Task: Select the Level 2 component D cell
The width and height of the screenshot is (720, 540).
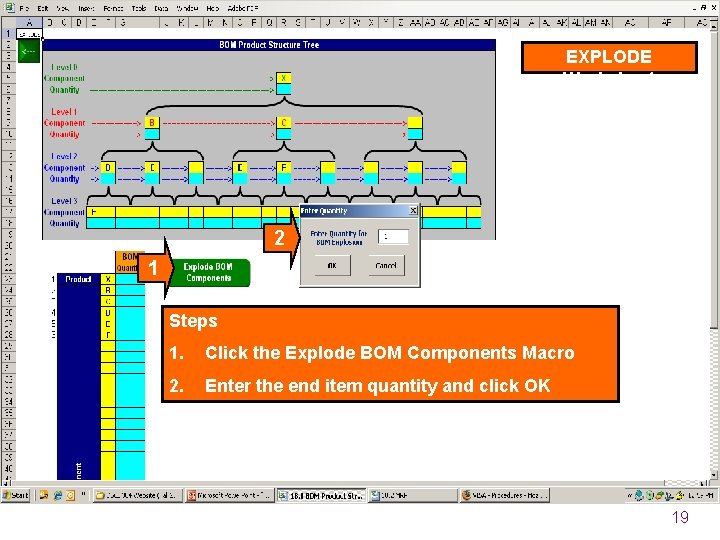Action: 108,168
